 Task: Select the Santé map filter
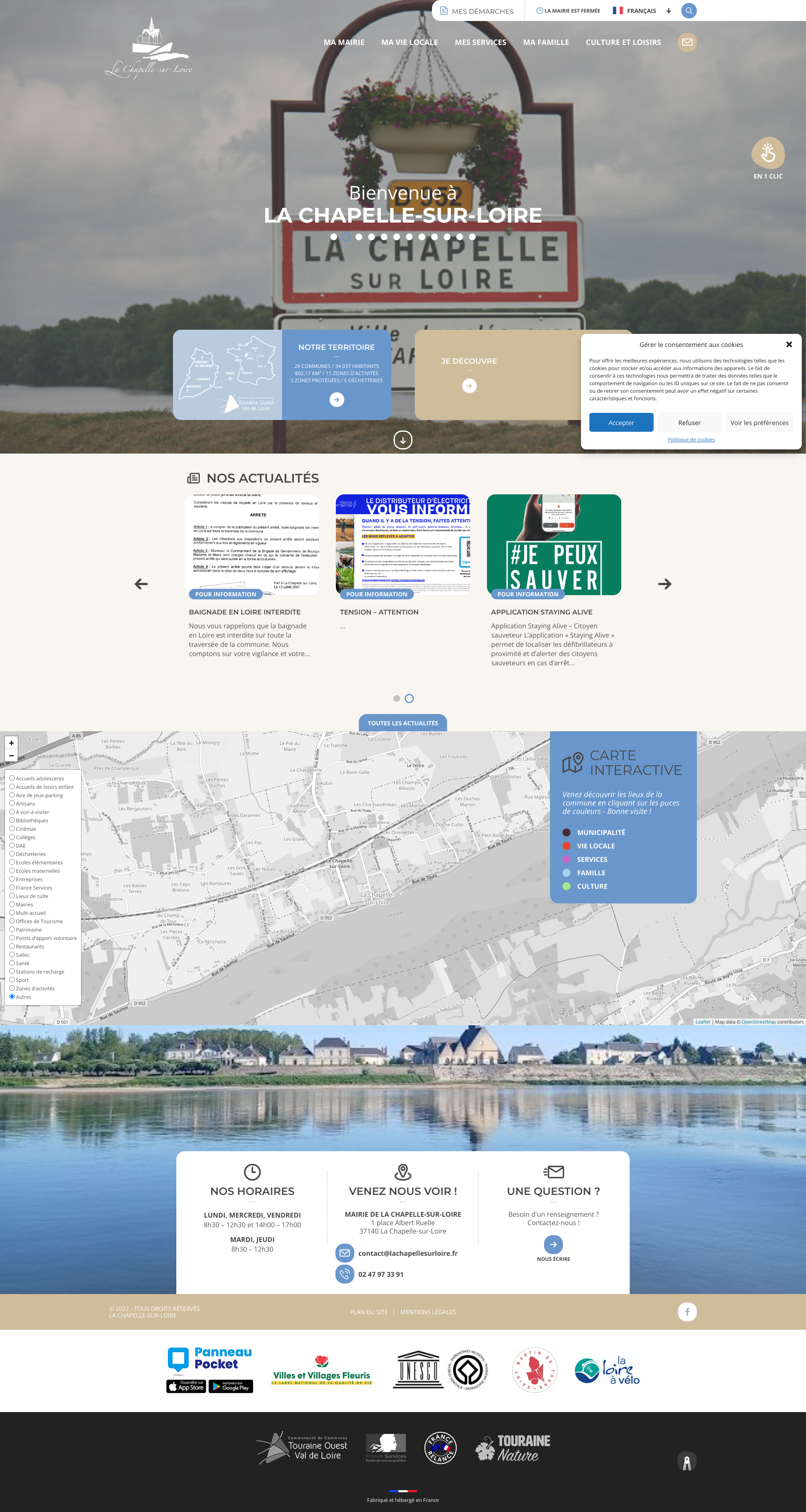(12, 963)
